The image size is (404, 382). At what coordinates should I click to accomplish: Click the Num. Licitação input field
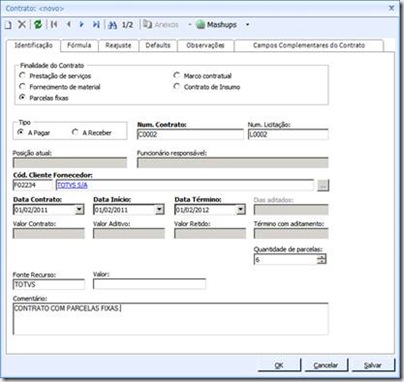point(288,134)
